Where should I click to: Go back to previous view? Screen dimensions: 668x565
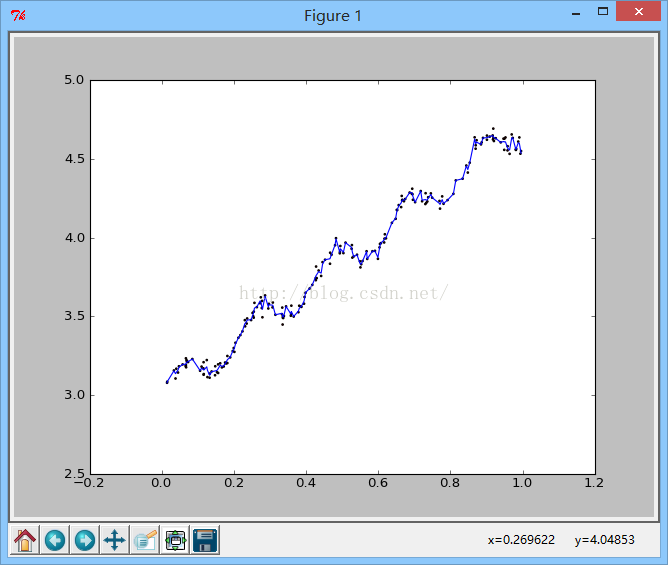click(x=55, y=540)
